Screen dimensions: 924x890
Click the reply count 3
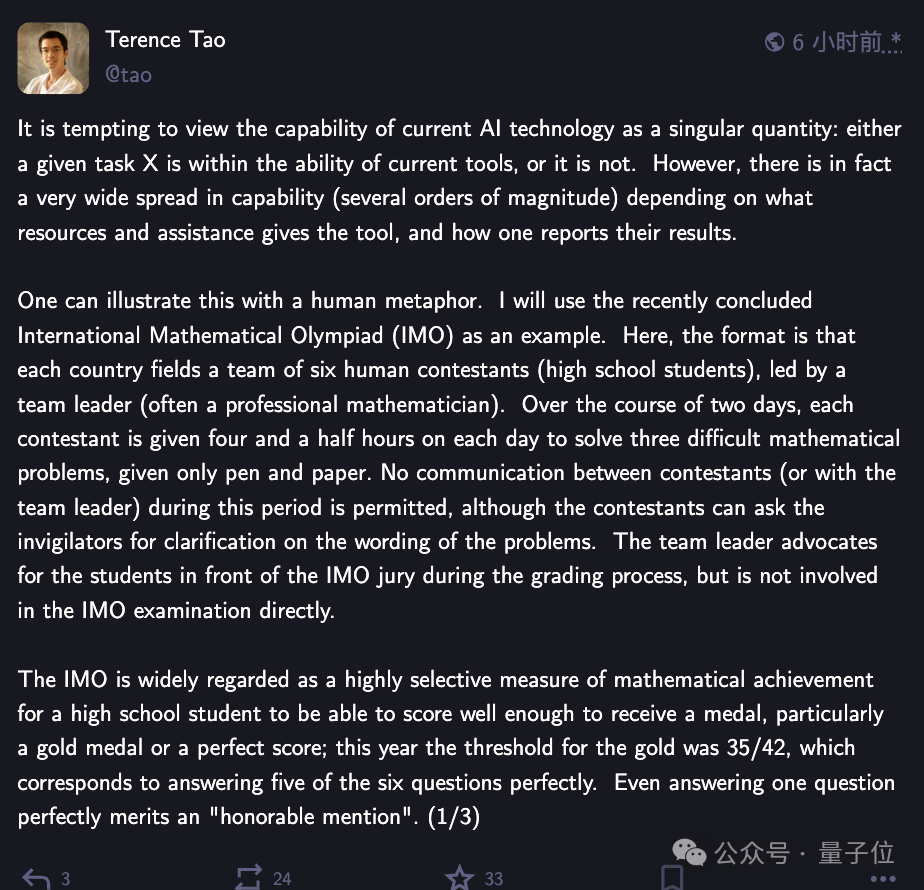65,879
